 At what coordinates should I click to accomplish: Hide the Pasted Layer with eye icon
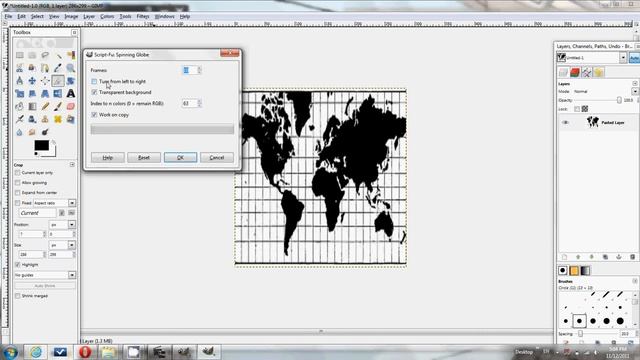565,122
